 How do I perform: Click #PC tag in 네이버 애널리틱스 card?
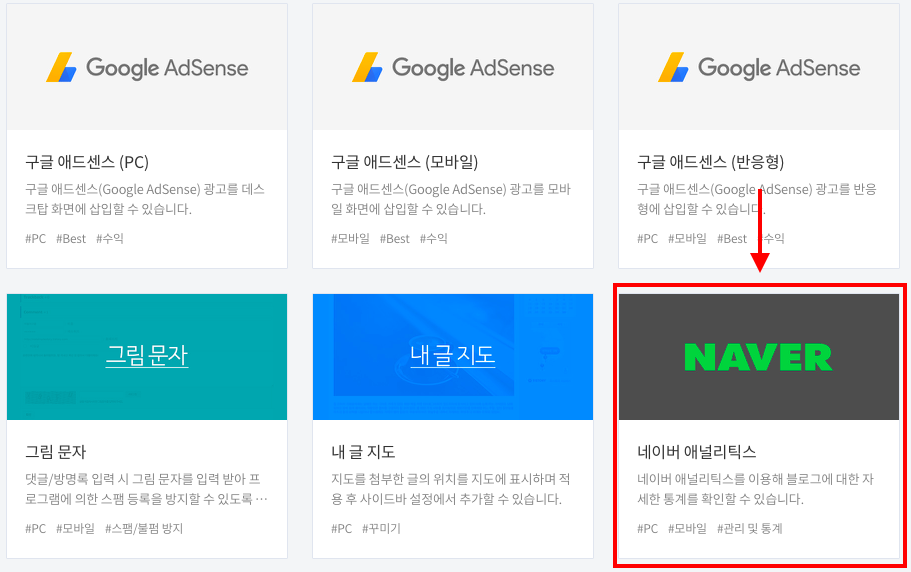648,528
